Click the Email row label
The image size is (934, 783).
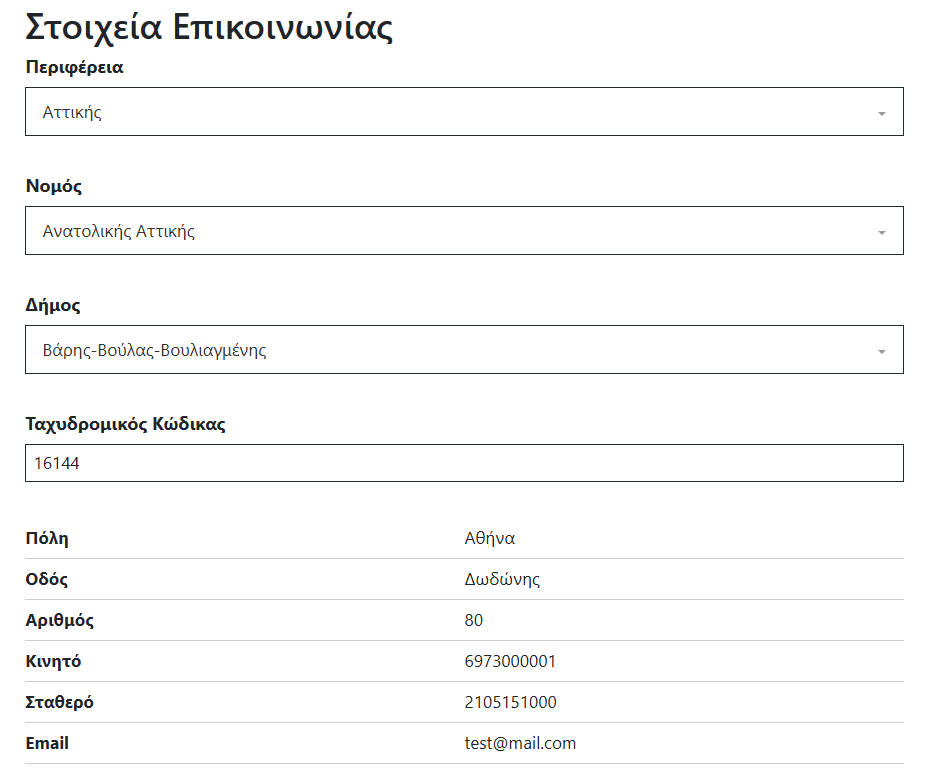[47, 743]
